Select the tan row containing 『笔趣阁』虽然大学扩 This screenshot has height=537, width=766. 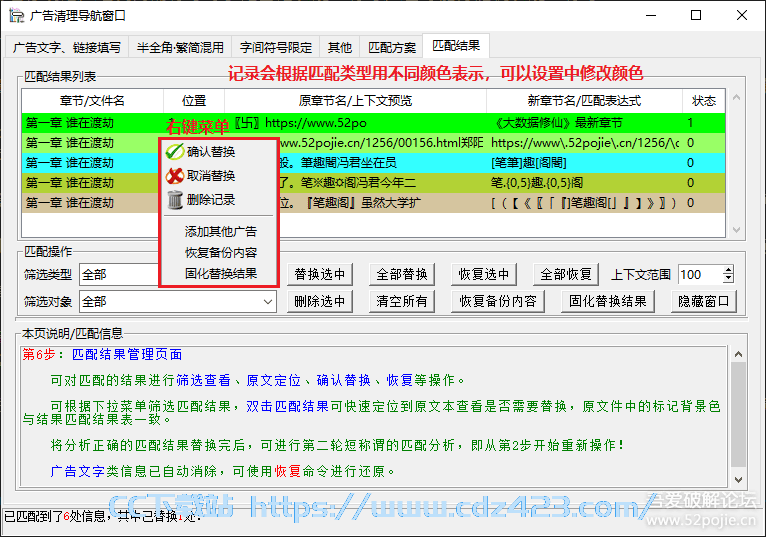[x=374, y=203]
